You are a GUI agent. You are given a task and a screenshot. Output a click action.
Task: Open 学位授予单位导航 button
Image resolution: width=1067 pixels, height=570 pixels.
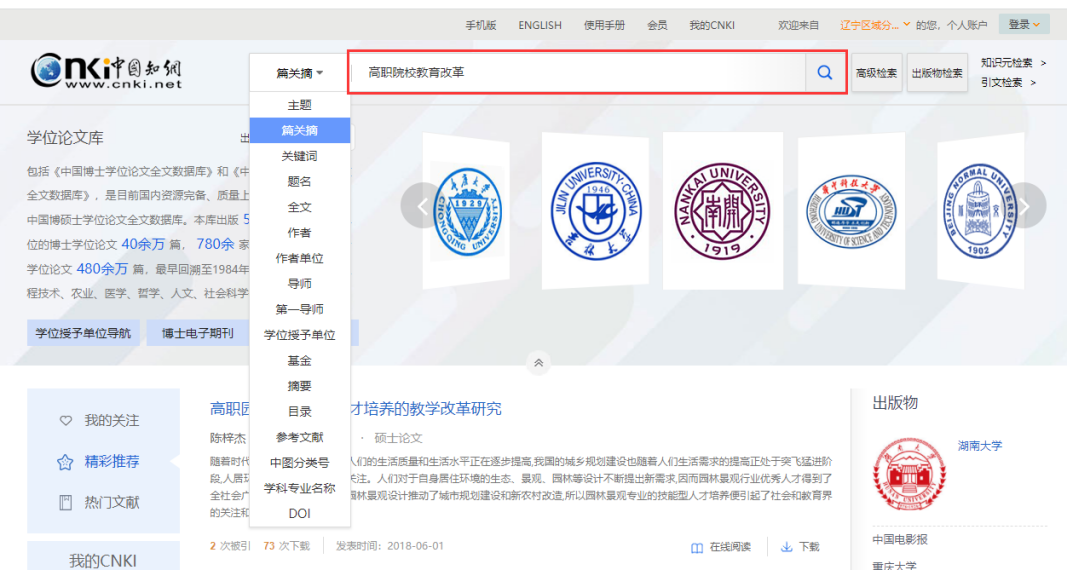(83, 333)
